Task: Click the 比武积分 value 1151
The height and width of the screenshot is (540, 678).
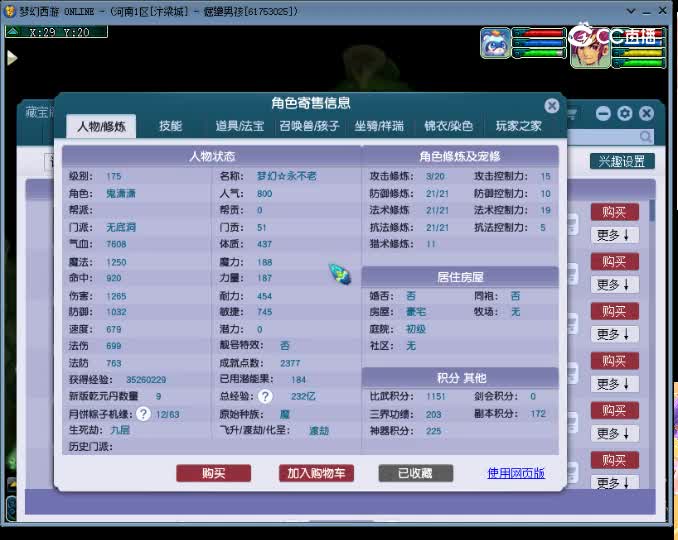Action: point(435,396)
